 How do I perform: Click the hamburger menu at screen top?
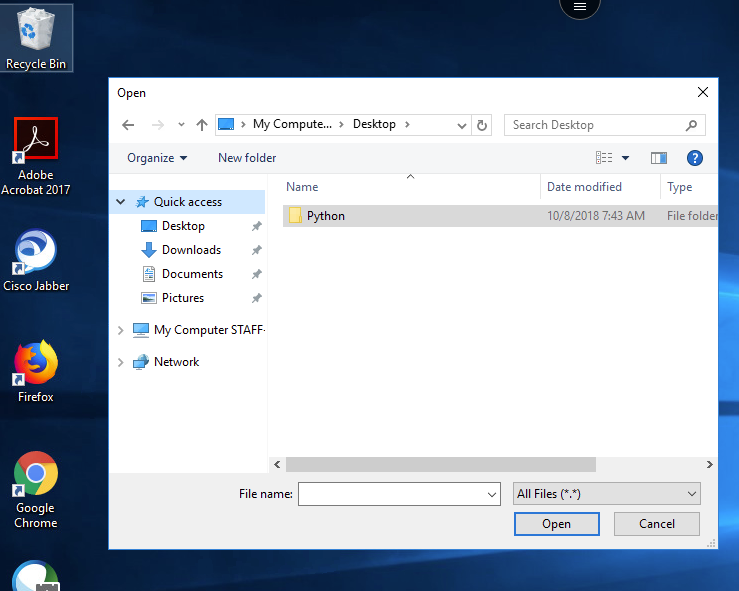580,7
